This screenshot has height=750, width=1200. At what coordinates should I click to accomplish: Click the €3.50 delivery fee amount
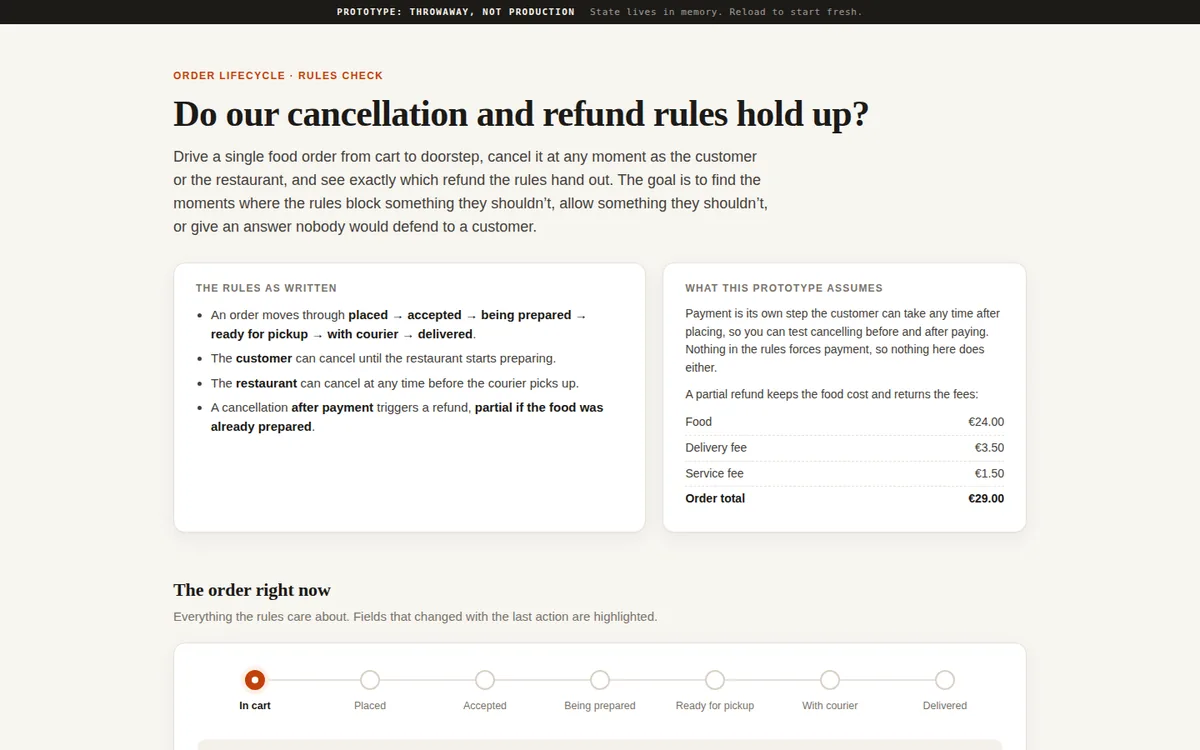[989, 448]
